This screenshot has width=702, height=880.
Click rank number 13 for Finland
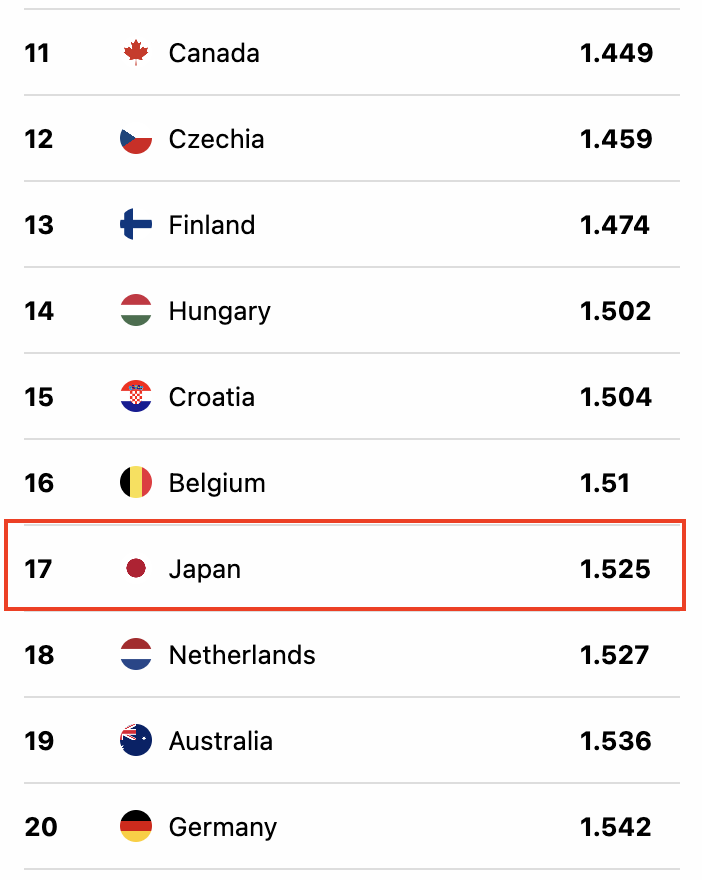[39, 225]
